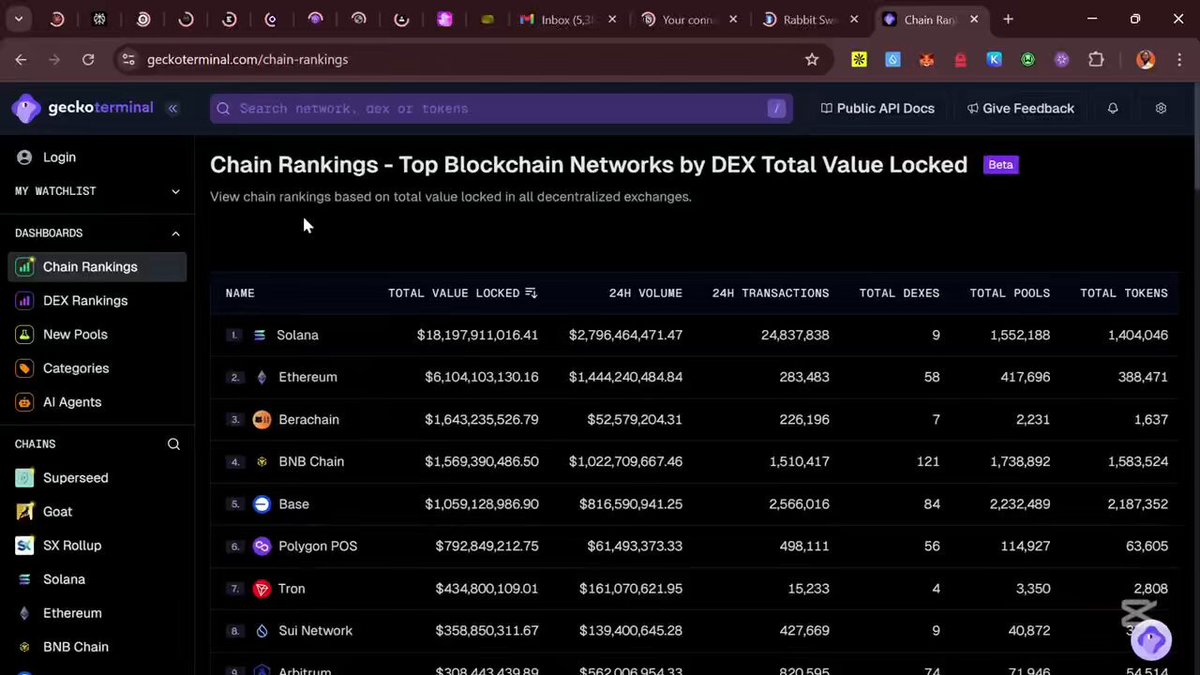Open AI Agents dashboard
Image resolution: width=1200 pixels, height=675 pixels.
click(97, 402)
